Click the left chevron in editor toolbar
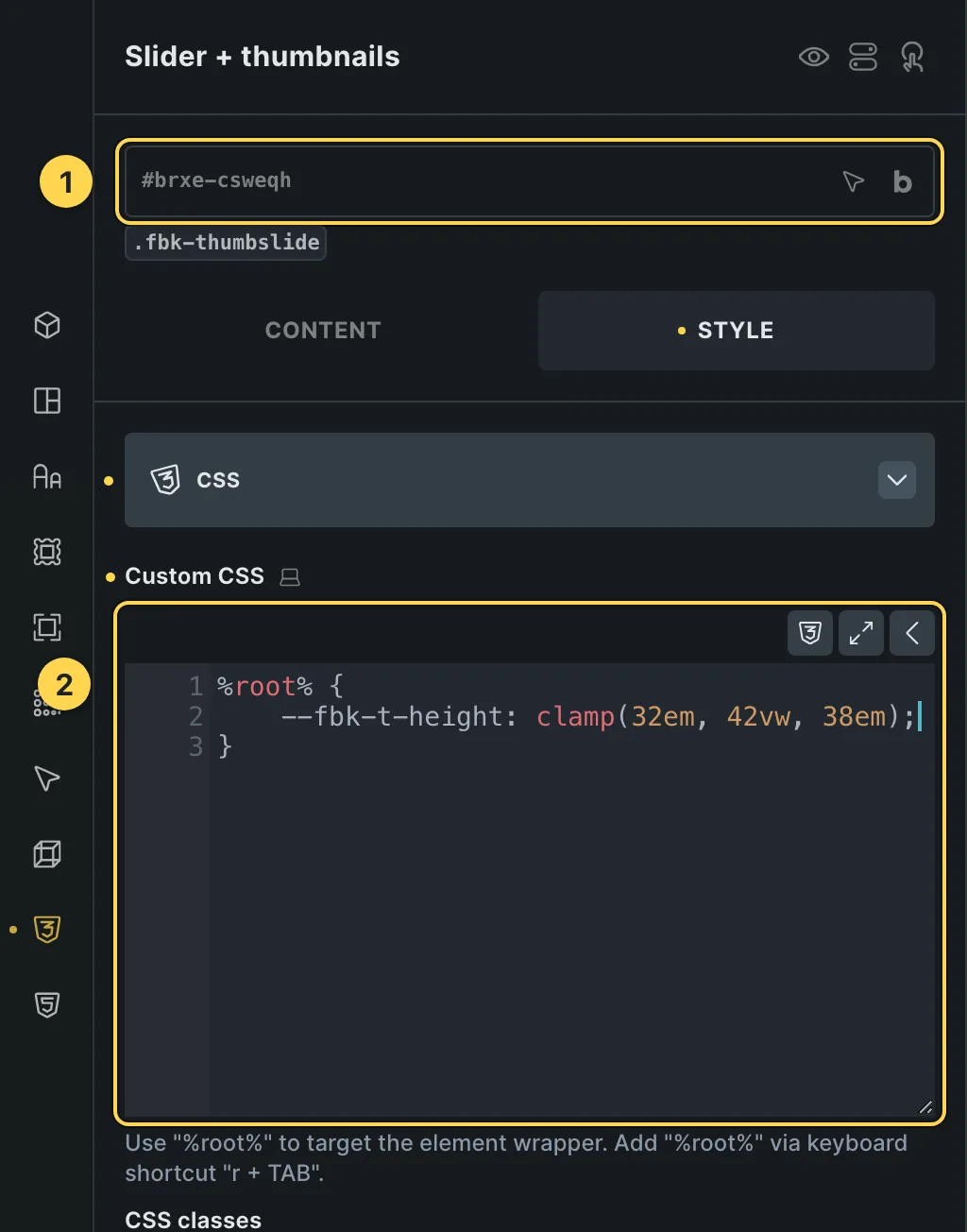The image size is (967, 1232). point(912,633)
